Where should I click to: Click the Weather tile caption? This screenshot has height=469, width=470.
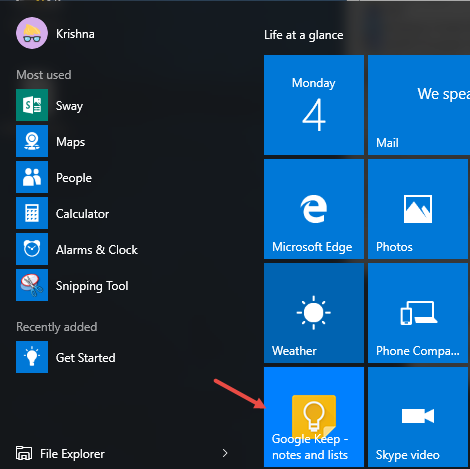click(x=294, y=351)
